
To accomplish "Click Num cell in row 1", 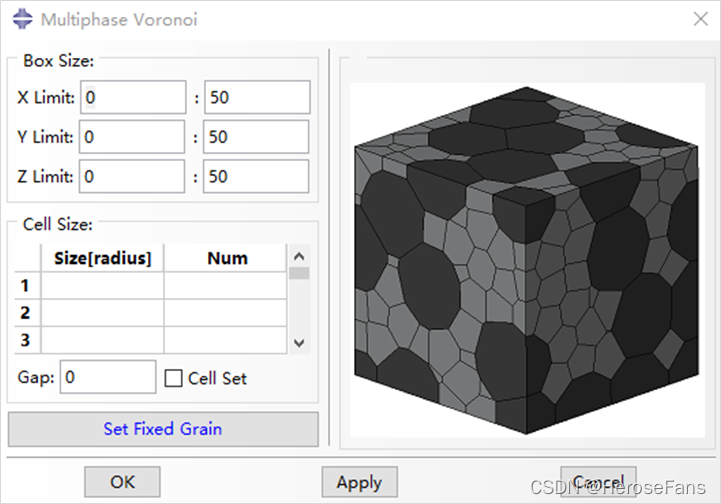I will [x=226, y=286].
